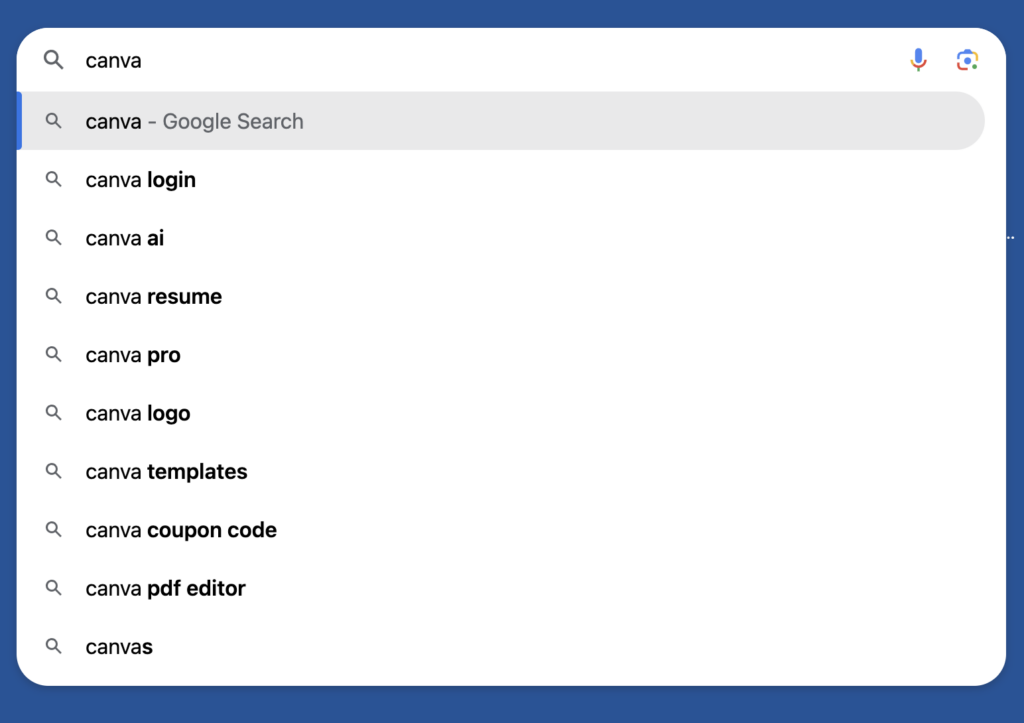The image size is (1024, 723).
Task: Choose the 'canva logo' suggestion
Action: (x=138, y=412)
